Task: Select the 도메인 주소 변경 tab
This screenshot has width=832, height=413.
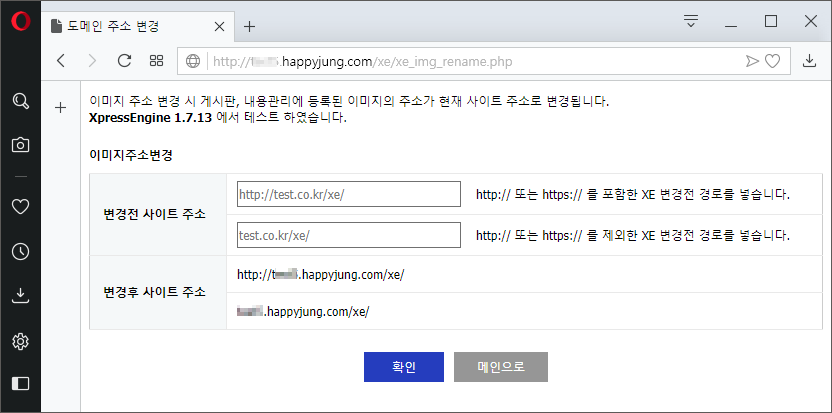Action: [135, 26]
